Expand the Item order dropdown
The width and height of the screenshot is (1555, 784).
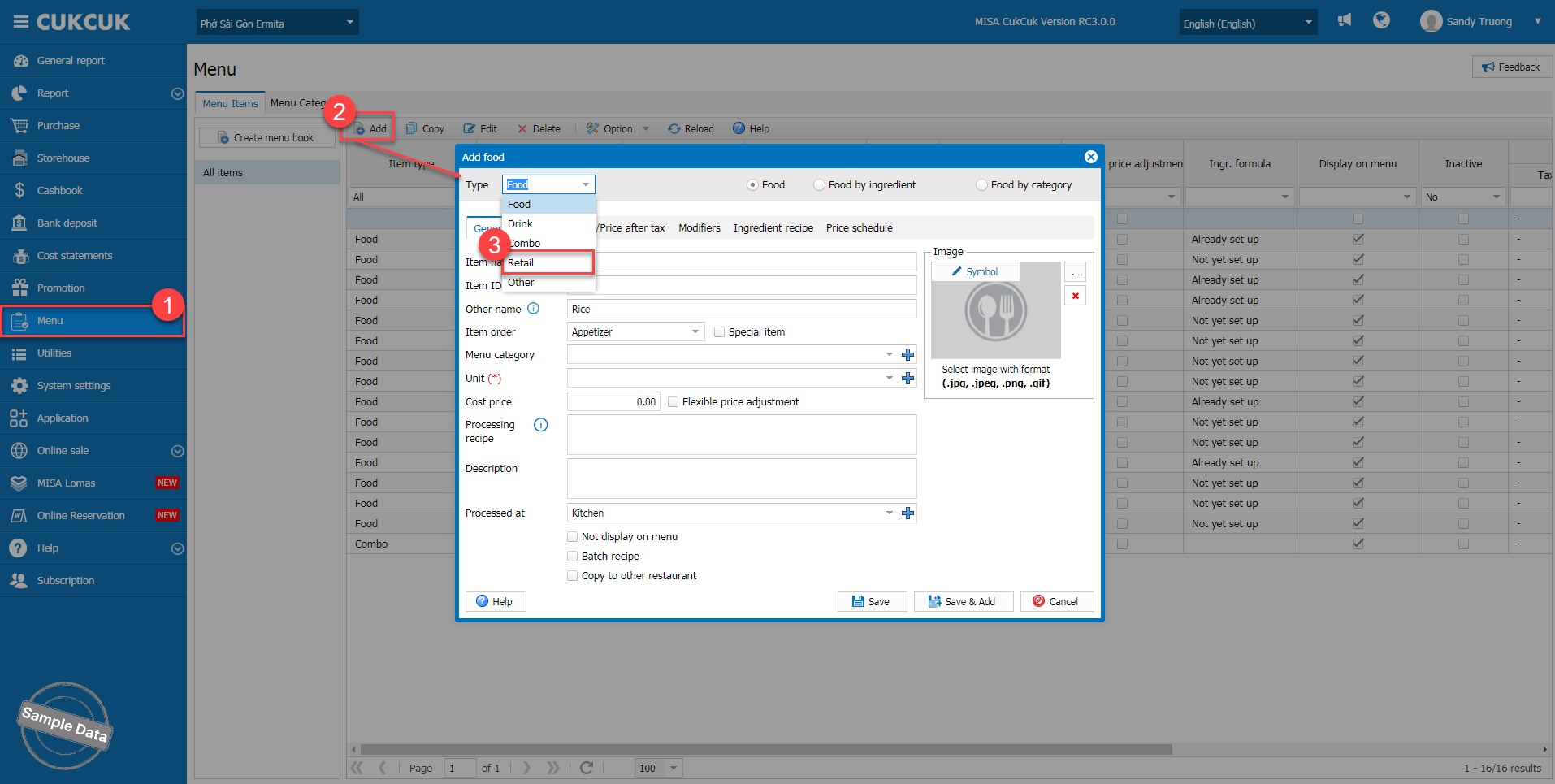point(695,332)
